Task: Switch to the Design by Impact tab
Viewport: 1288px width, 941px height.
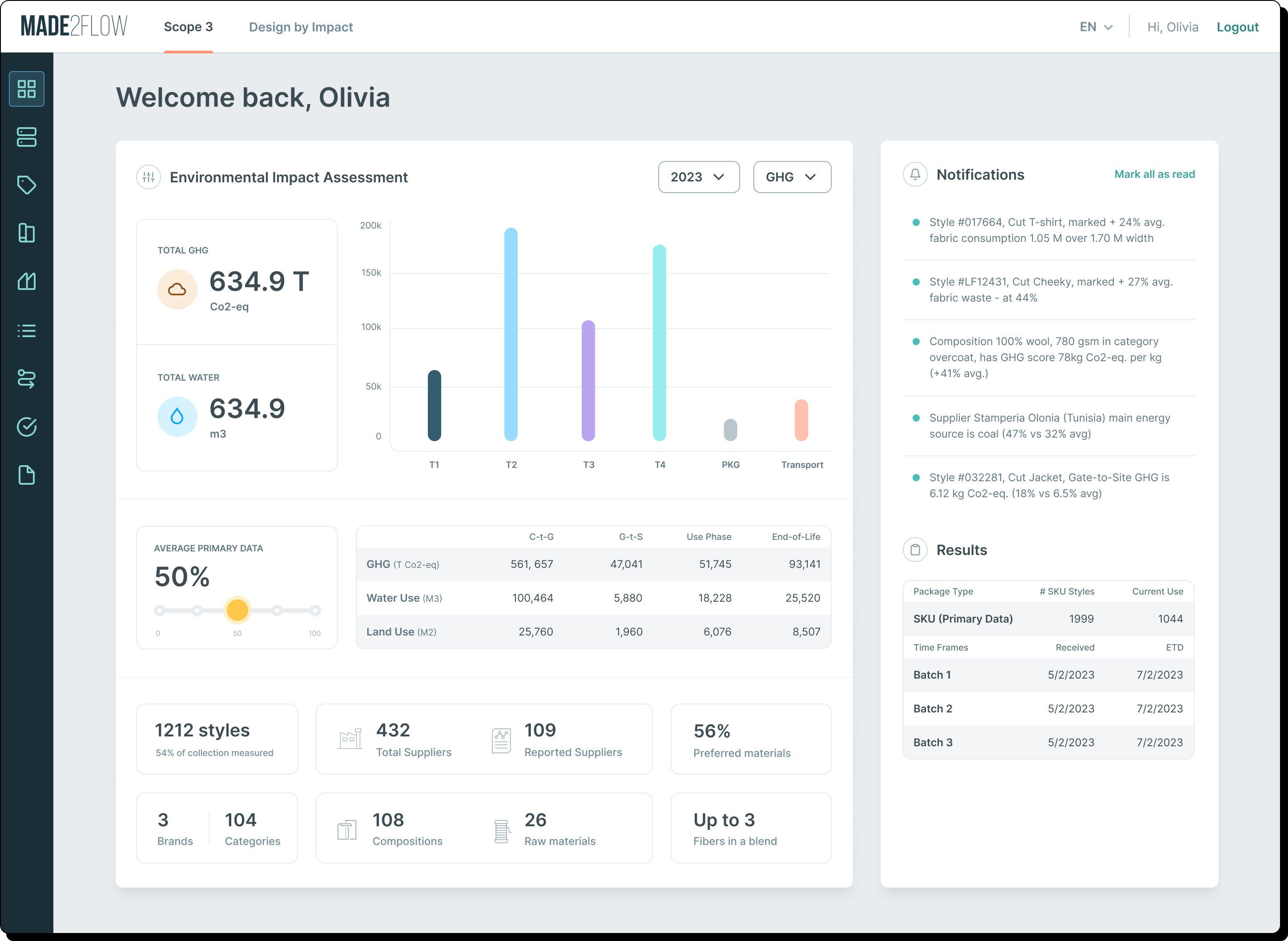Action: 301,27
